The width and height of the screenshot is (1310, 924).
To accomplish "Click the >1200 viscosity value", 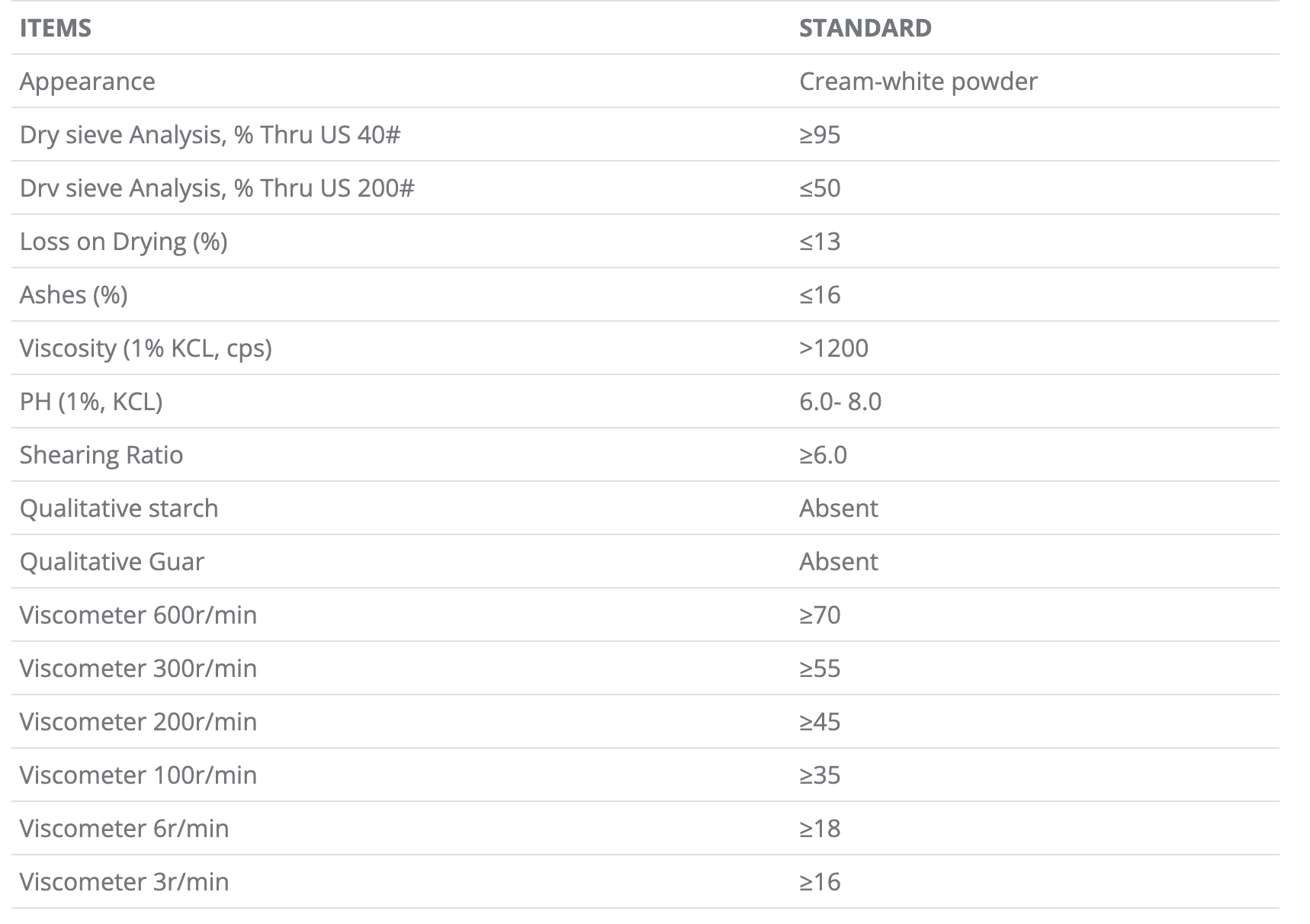I will click(x=833, y=348).
